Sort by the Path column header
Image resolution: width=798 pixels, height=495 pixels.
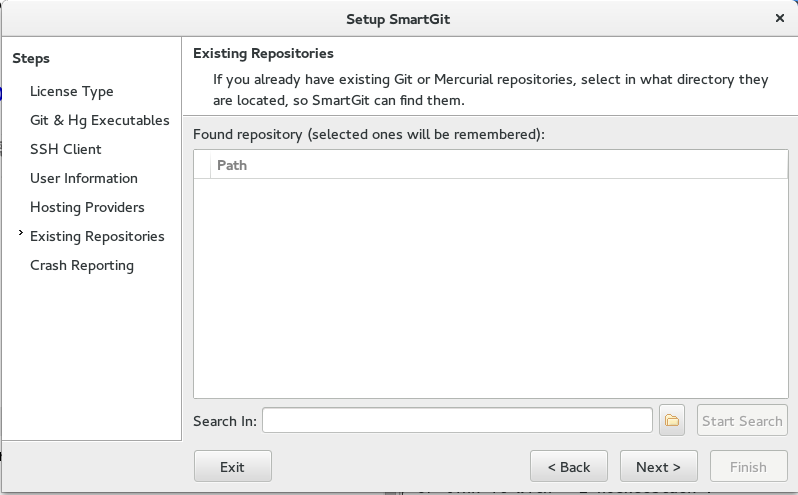pos(499,165)
